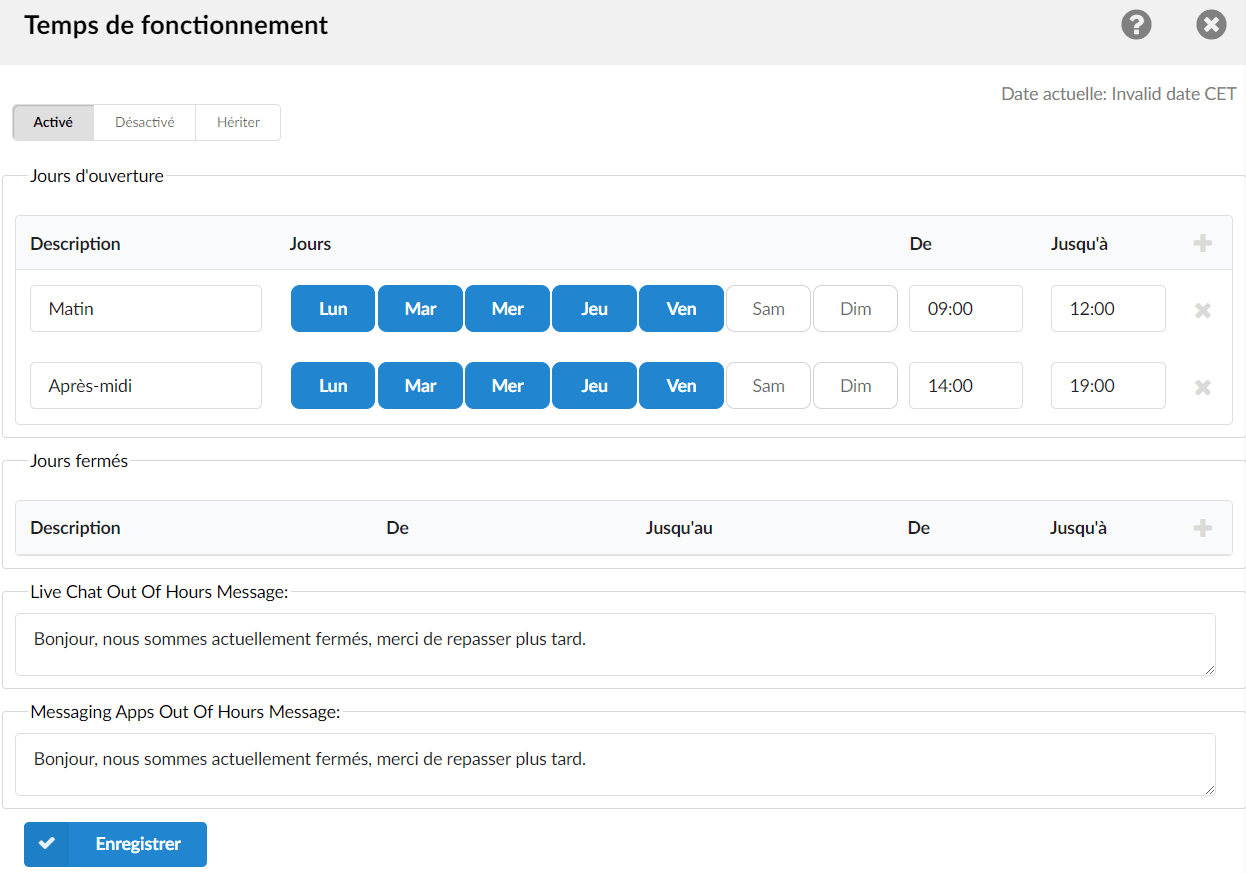Enable Dim for the Après-midi row
Screen dimensions: 1246x873
(855, 385)
